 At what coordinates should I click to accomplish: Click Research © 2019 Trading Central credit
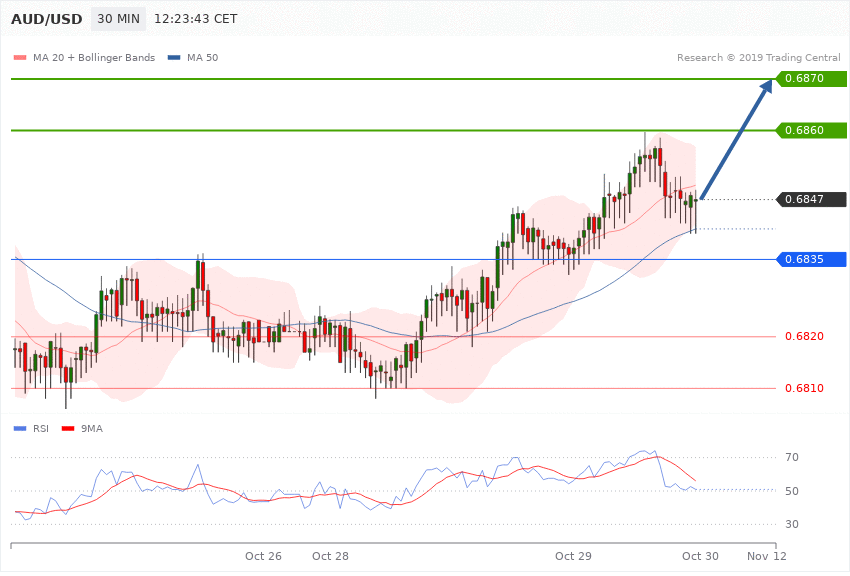[x=758, y=57]
